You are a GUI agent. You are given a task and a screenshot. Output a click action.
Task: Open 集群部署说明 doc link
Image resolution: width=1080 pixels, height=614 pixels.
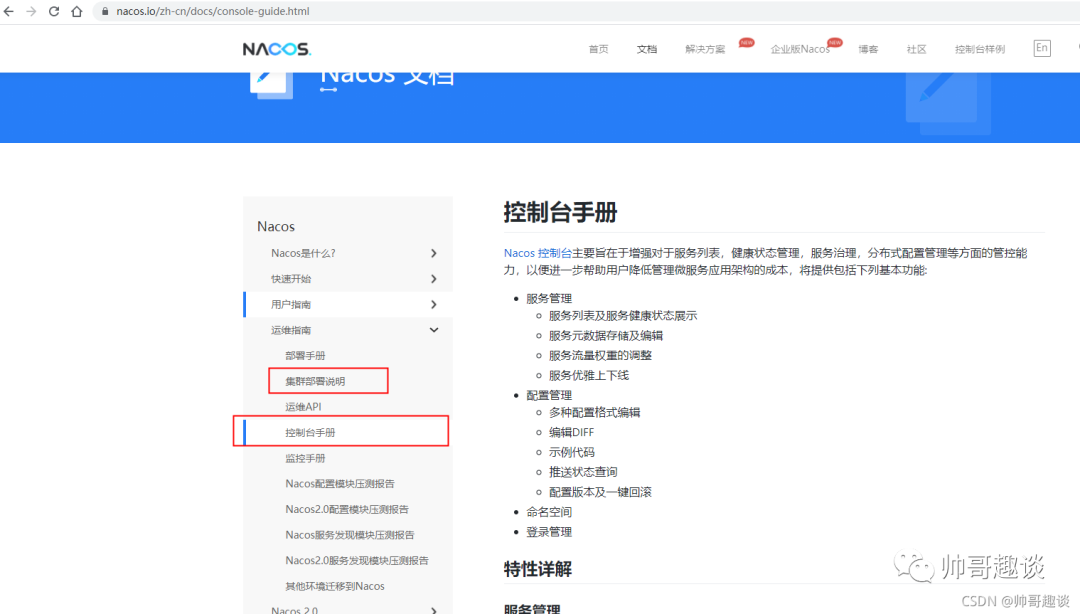coord(315,381)
